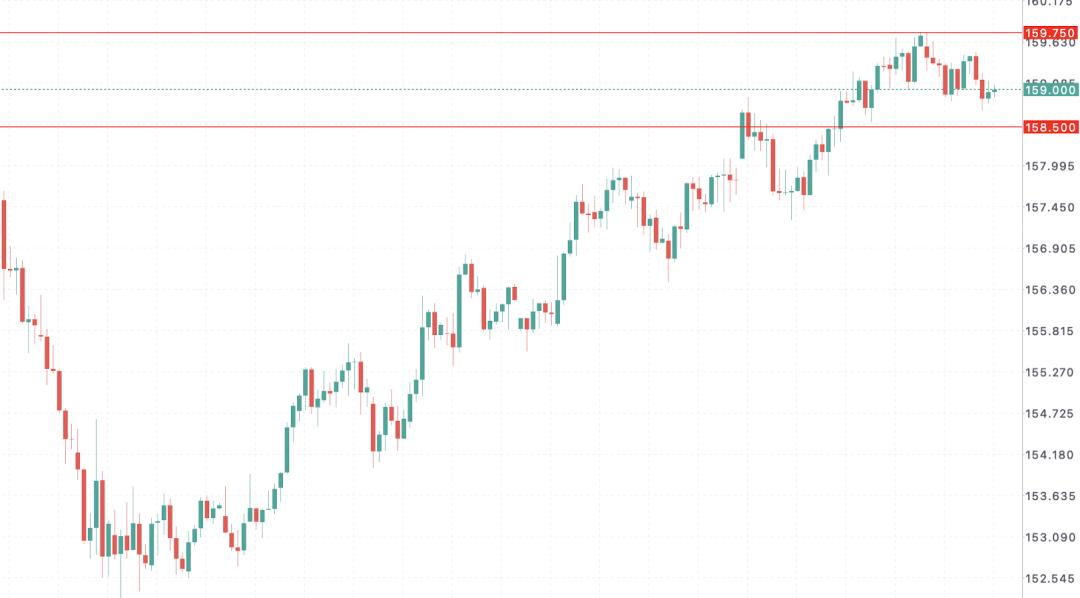Click the 155.815 price axis label
This screenshot has height=598, width=1080.
pyautogui.click(x=1050, y=331)
